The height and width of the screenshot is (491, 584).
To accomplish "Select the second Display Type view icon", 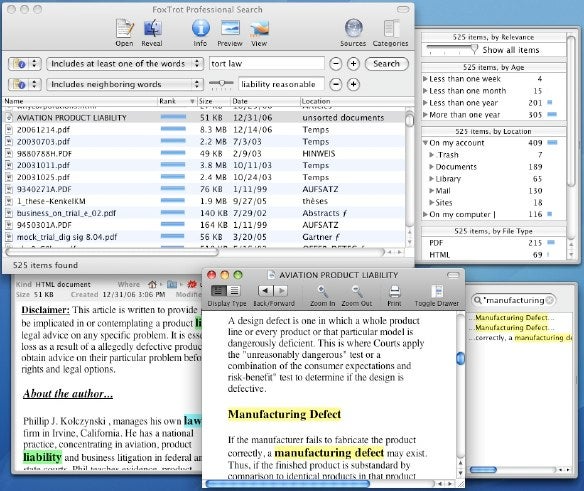I will pyautogui.click(x=234, y=291).
